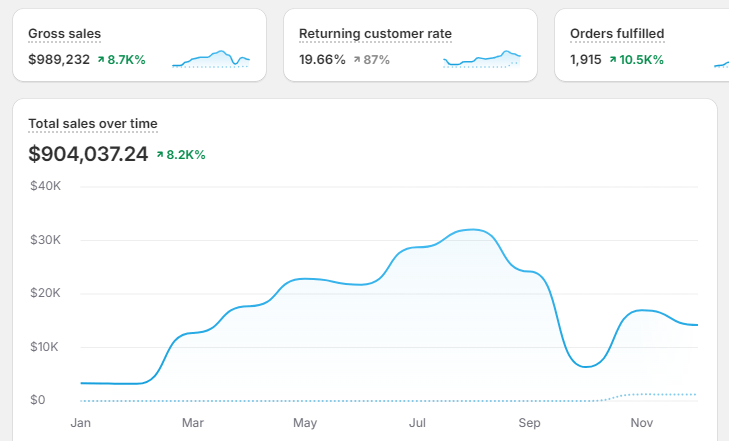This screenshot has height=441, width=729.
Task: Click the Nov label on the chart axis
Action: tap(641, 423)
